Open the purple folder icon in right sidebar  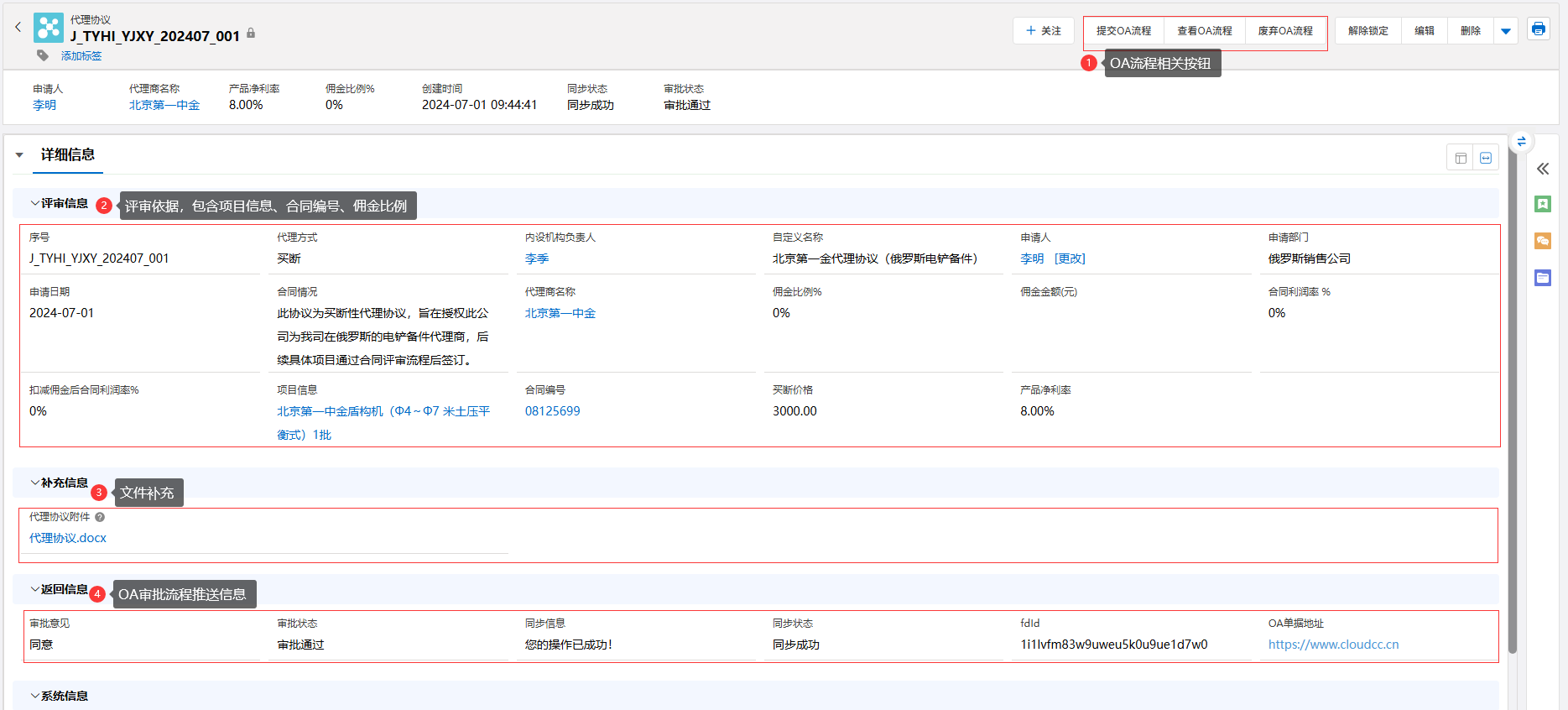[1542, 278]
